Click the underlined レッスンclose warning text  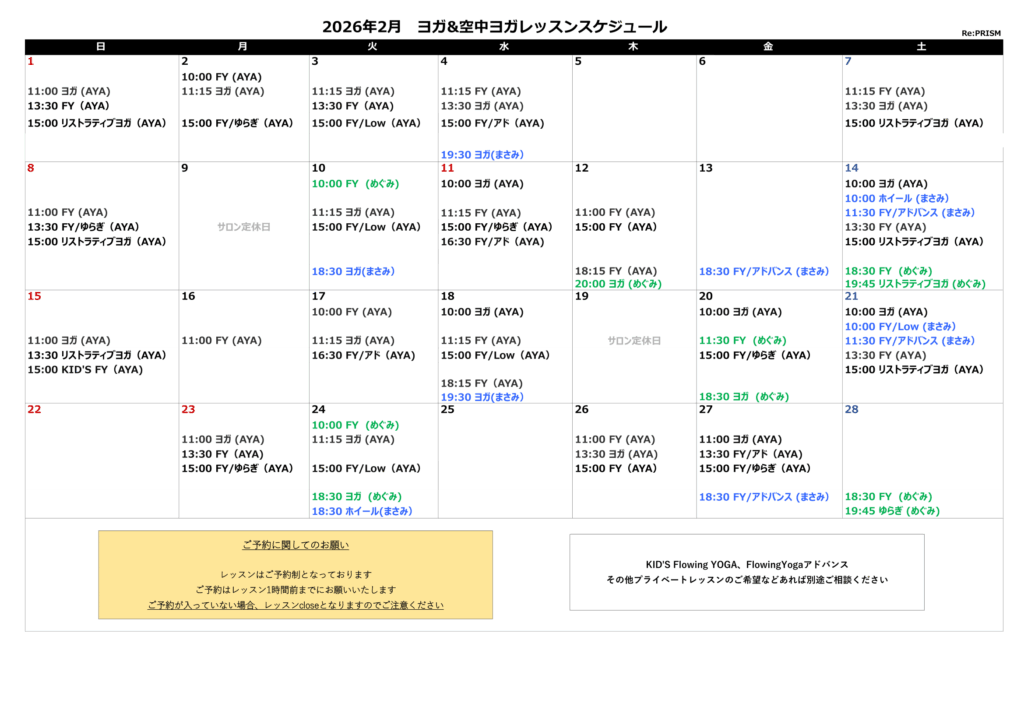(x=295, y=605)
